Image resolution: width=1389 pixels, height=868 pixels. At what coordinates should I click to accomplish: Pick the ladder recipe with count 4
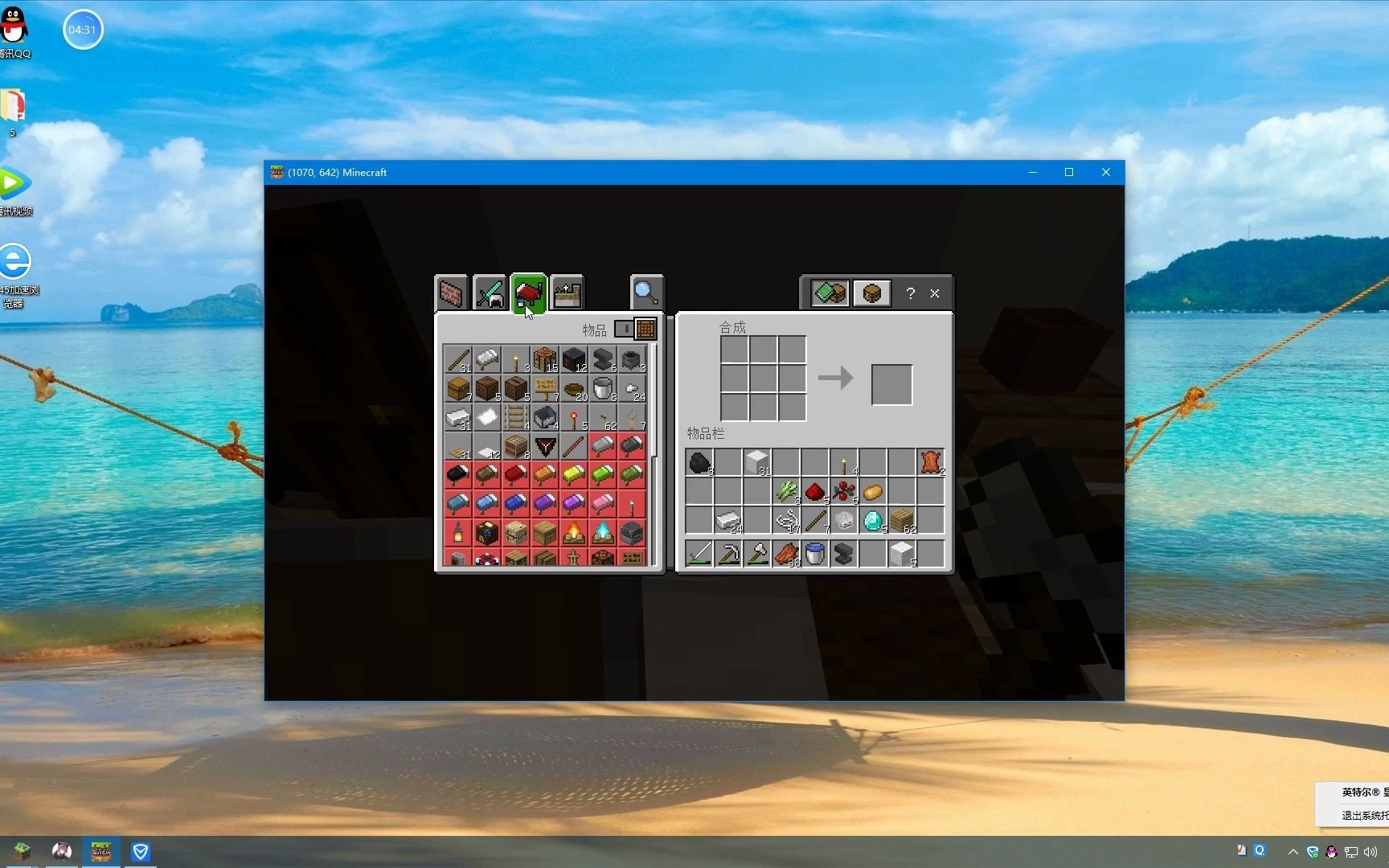516,418
